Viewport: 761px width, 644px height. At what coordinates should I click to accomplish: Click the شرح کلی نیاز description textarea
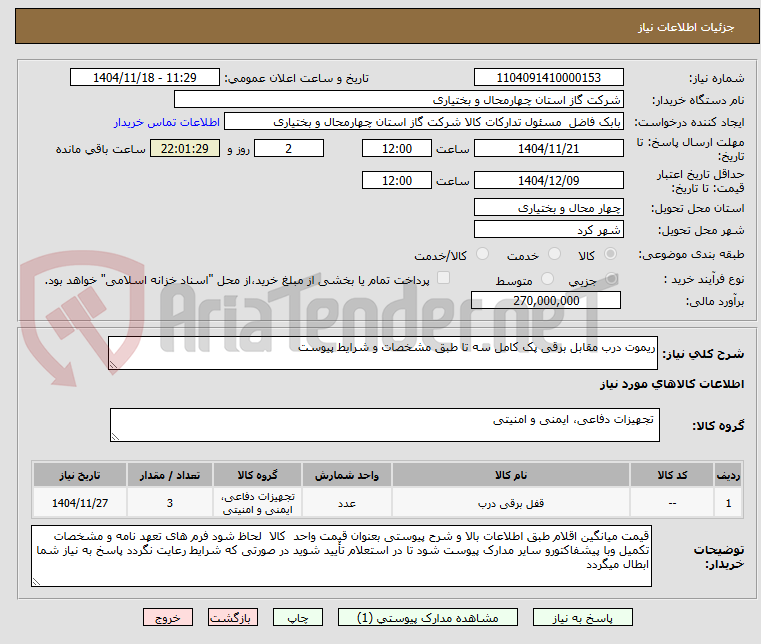point(383,353)
